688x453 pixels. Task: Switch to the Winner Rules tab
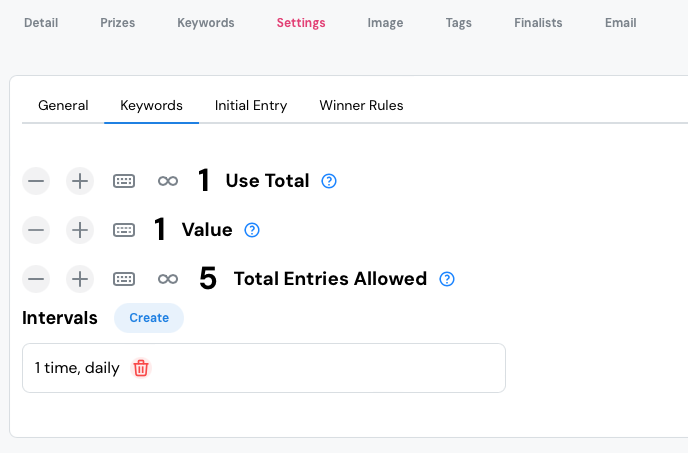361,105
